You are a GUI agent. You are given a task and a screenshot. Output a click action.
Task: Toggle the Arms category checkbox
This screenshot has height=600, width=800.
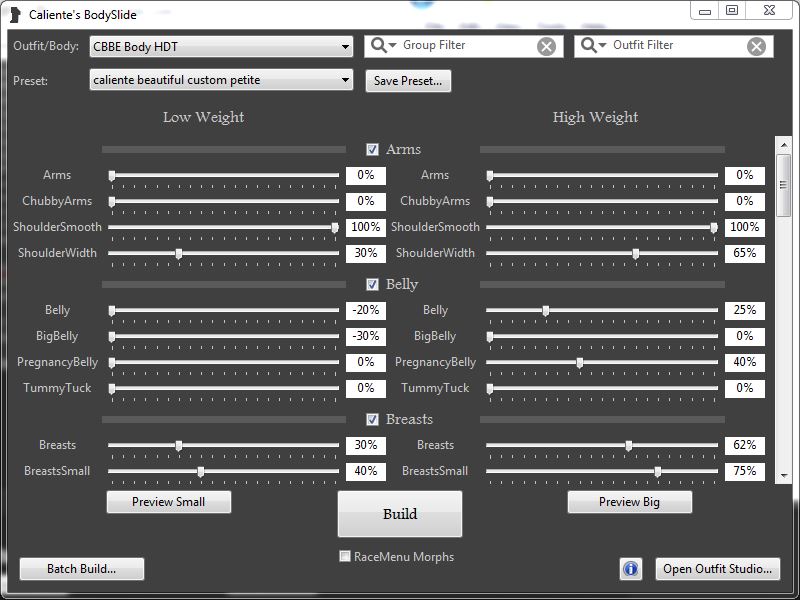(x=372, y=149)
